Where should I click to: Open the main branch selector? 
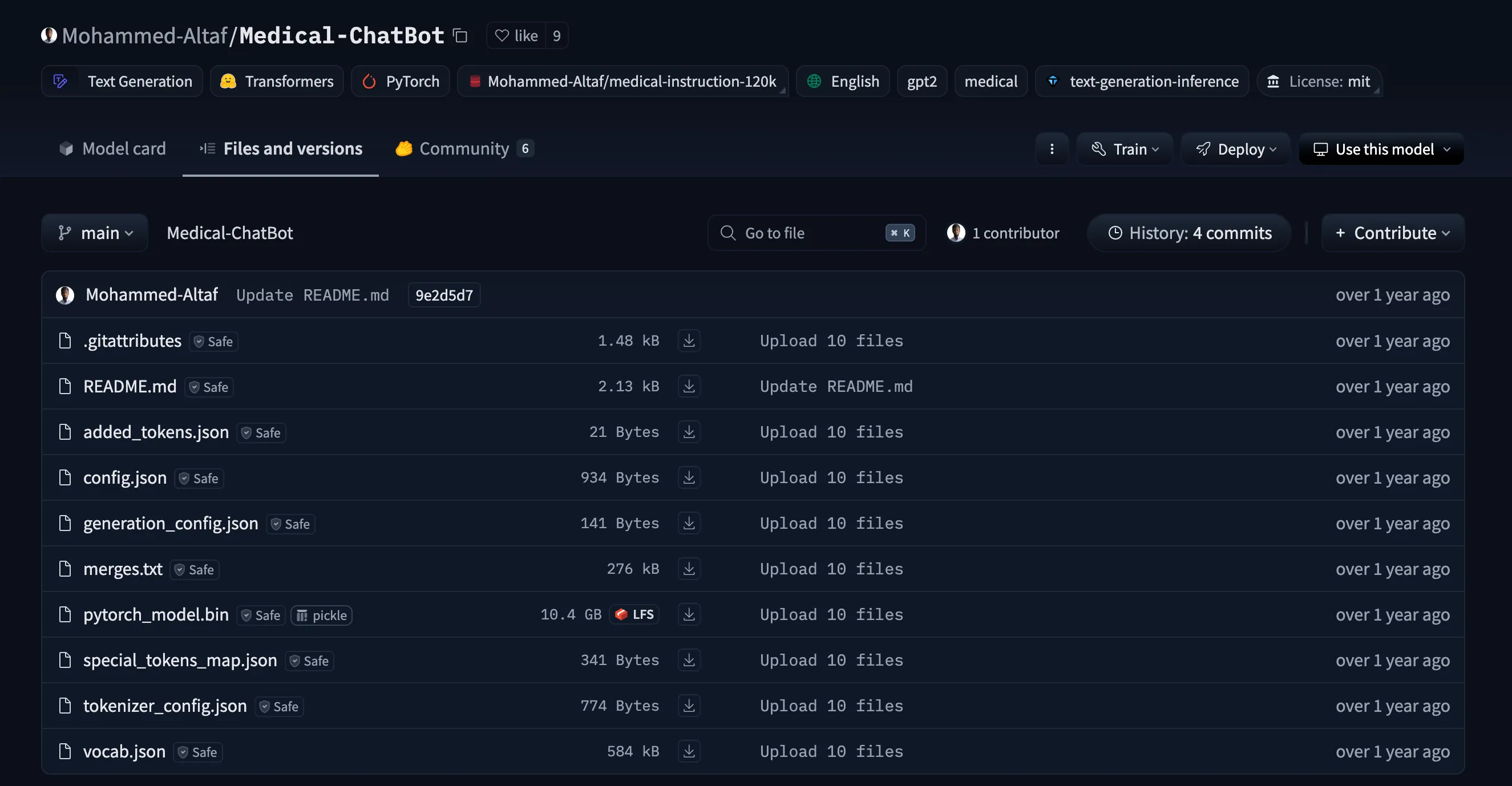coord(95,233)
